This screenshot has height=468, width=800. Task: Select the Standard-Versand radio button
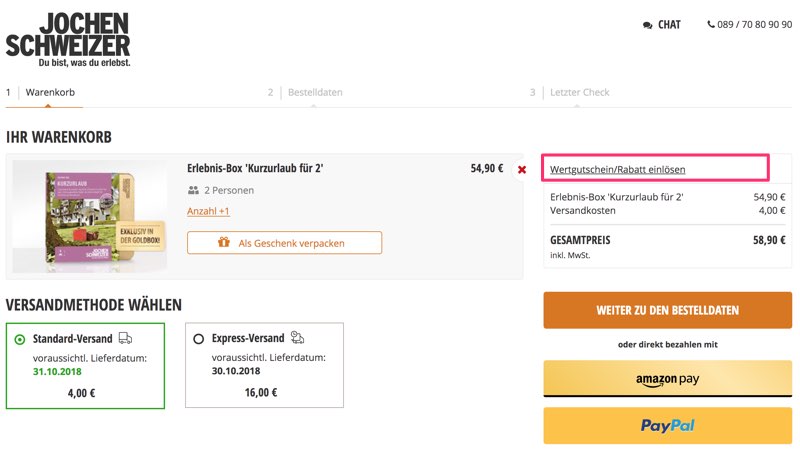click(x=20, y=339)
